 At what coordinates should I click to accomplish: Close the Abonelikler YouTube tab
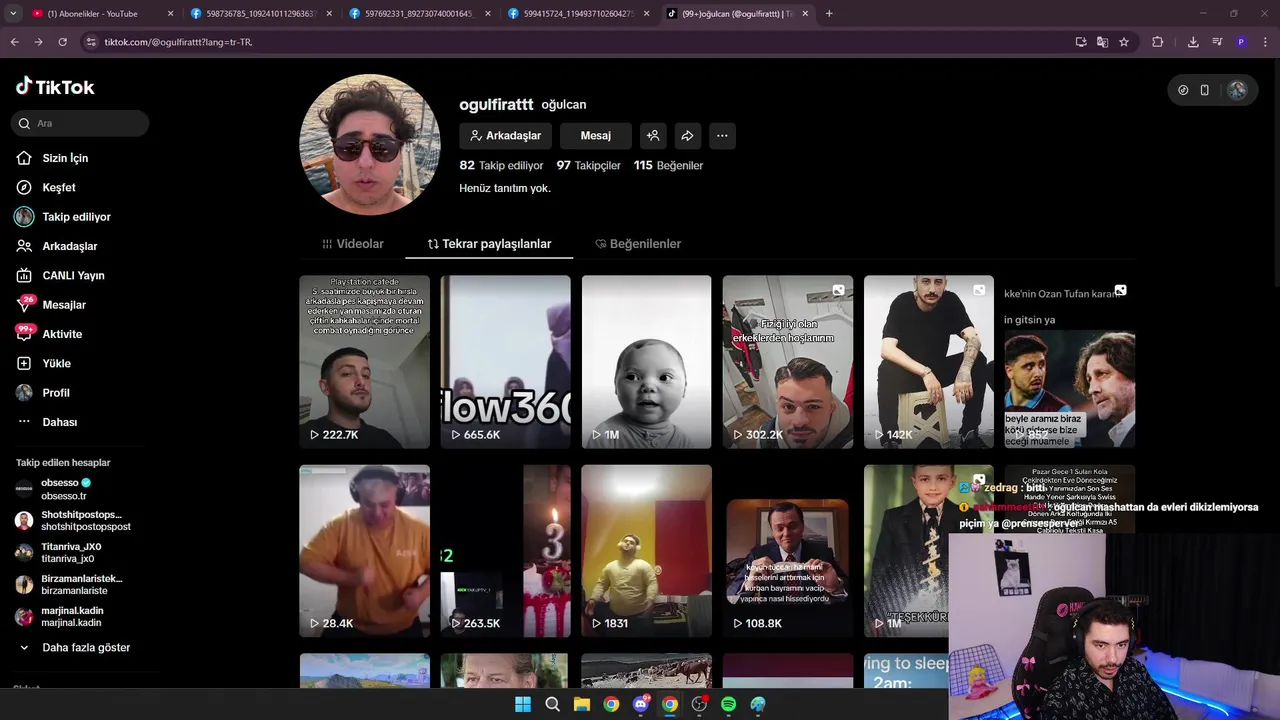[x=170, y=14]
